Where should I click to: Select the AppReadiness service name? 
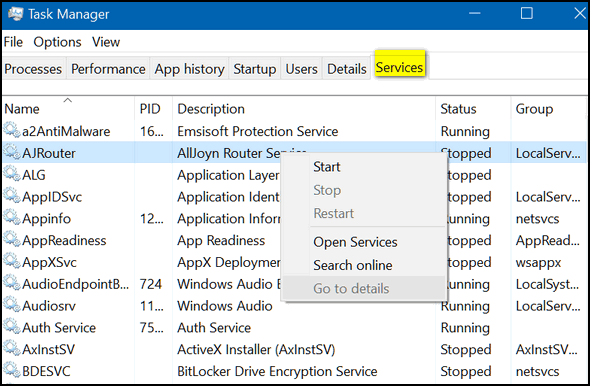pyautogui.click(x=64, y=240)
